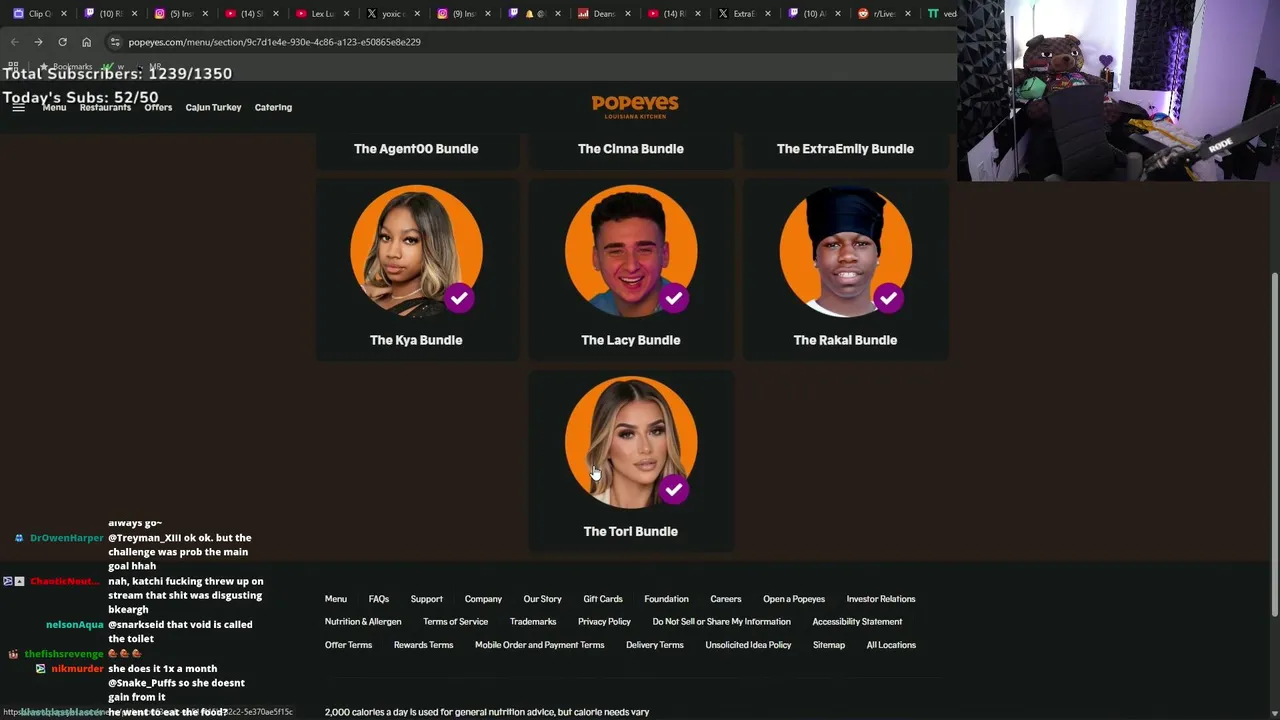
Task: Open the All Locations footer link
Action: [x=891, y=645]
